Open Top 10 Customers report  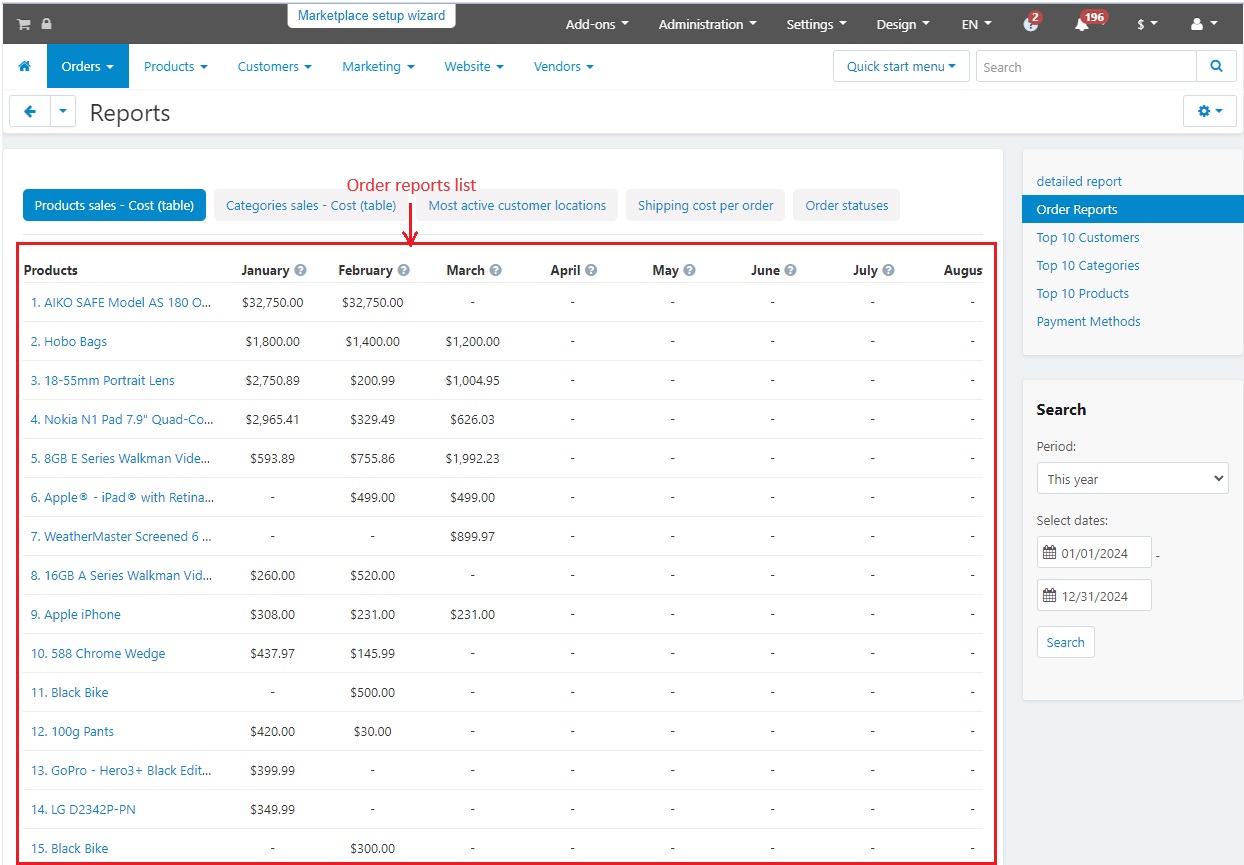click(x=1088, y=237)
